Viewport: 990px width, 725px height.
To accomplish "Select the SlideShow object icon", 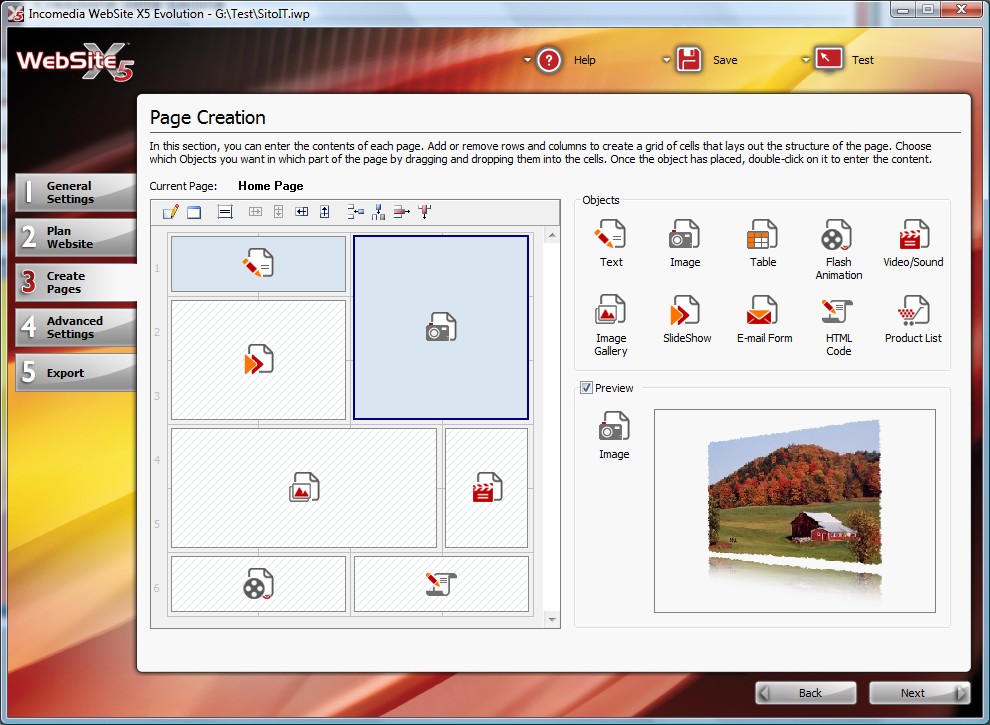I will 685,310.
